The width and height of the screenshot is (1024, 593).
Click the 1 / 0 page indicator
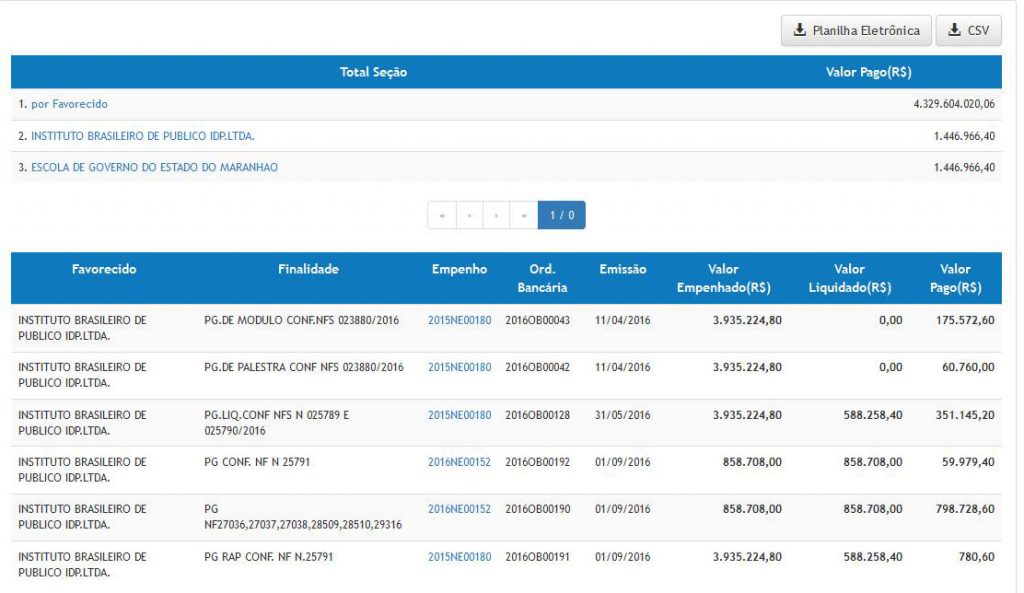coord(561,215)
